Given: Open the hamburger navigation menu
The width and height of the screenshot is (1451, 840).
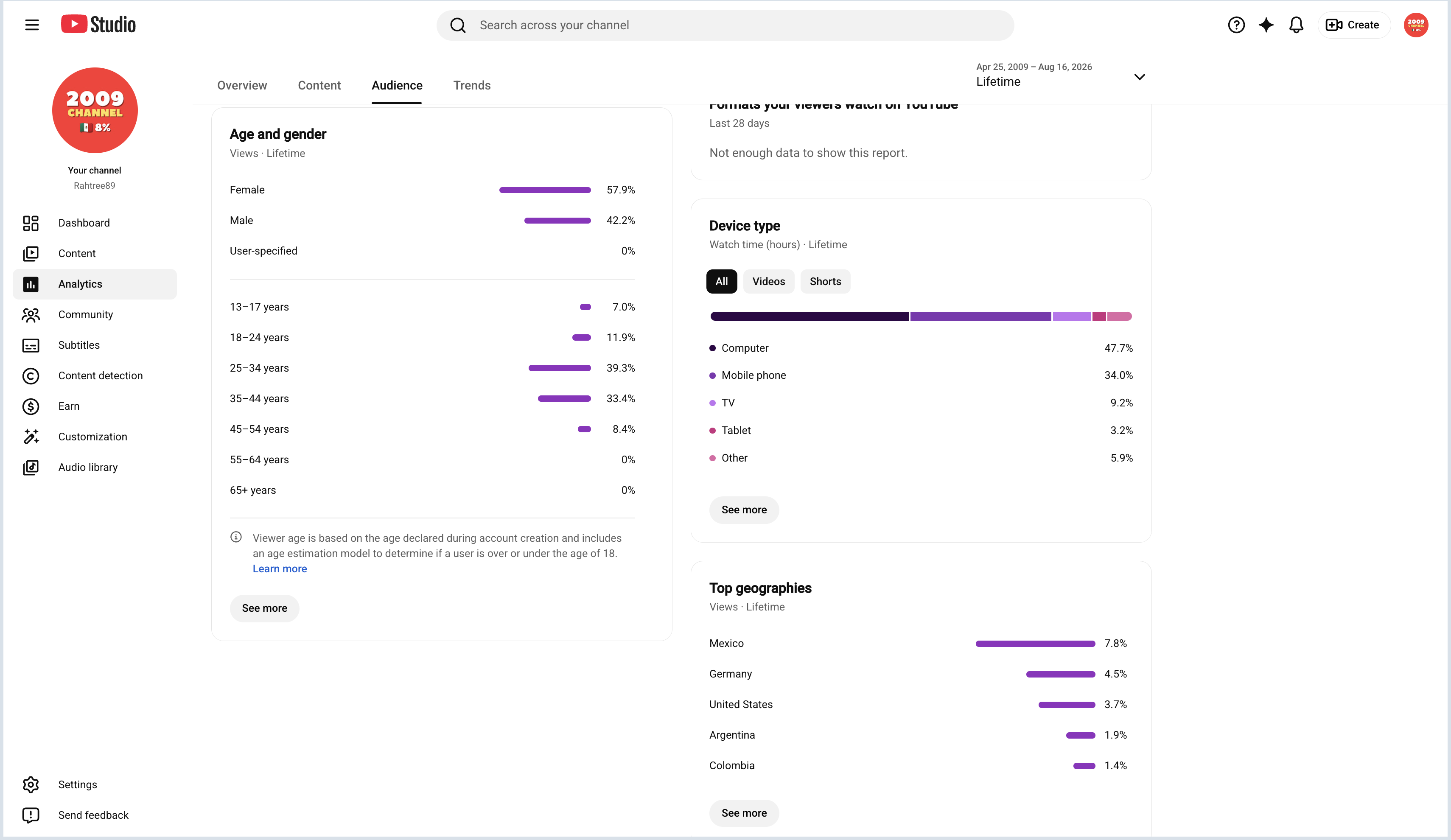Looking at the screenshot, I should click(32, 25).
